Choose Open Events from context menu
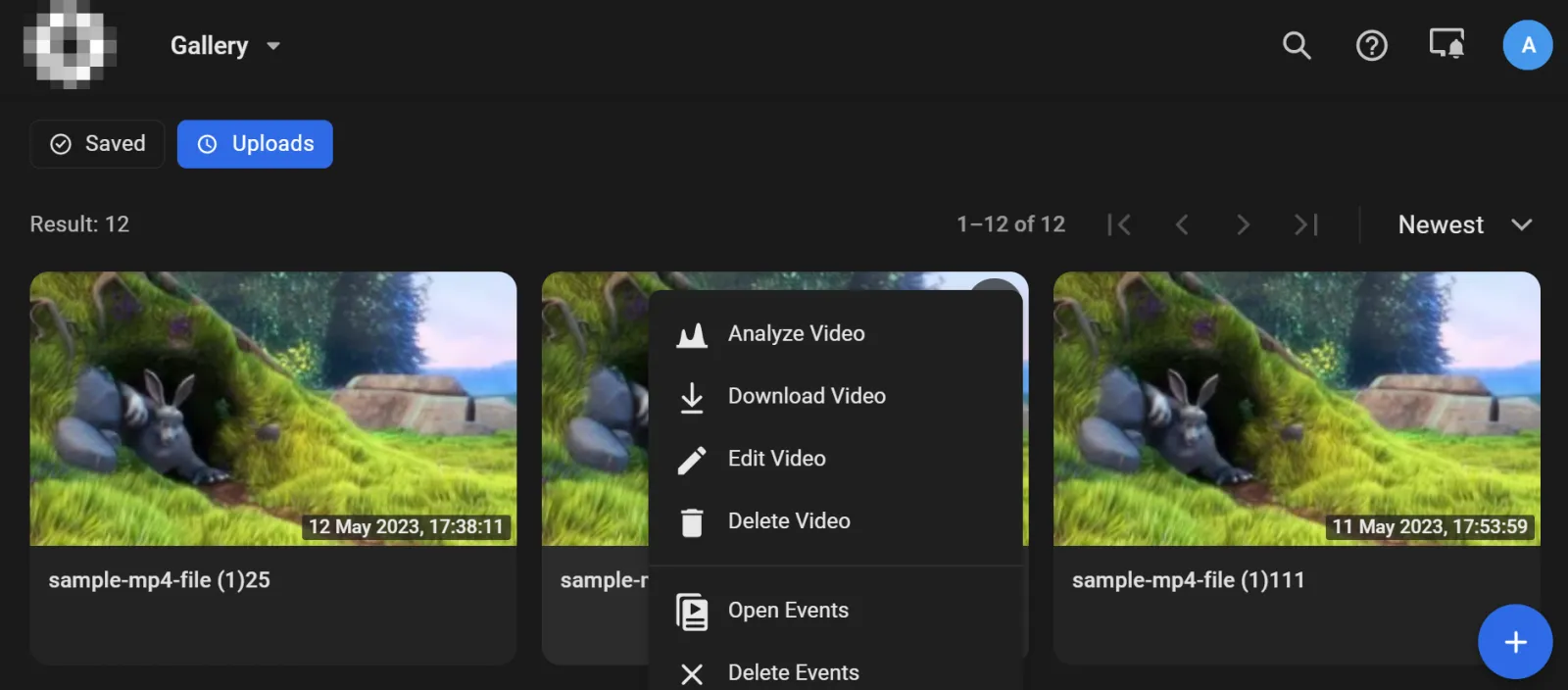Image resolution: width=1568 pixels, height=690 pixels. click(x=836, y=611)
